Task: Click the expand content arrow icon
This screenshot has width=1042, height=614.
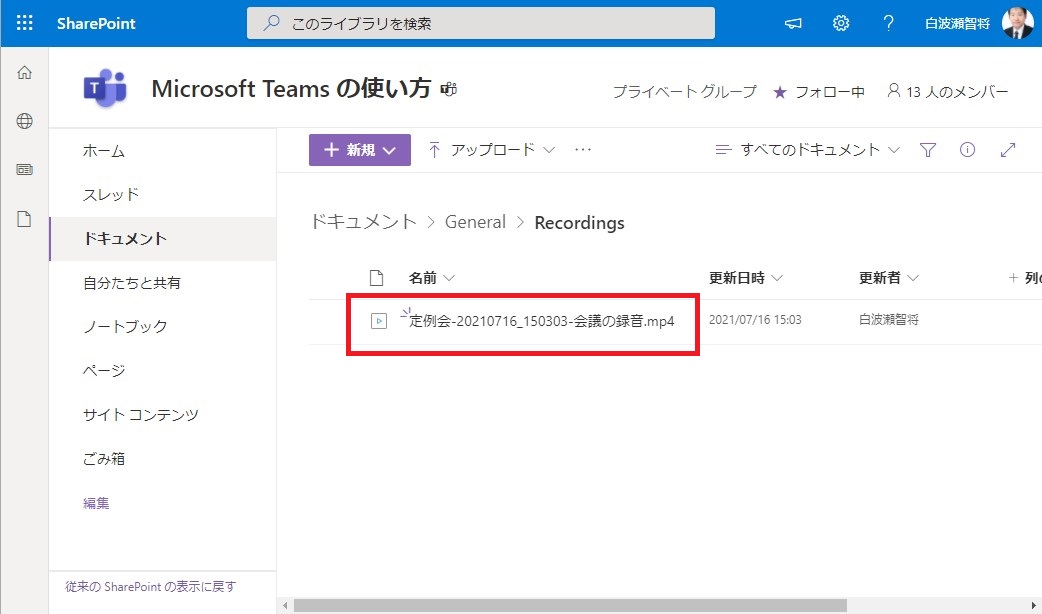Action: pyautogui.click(x=1007, y=150)
